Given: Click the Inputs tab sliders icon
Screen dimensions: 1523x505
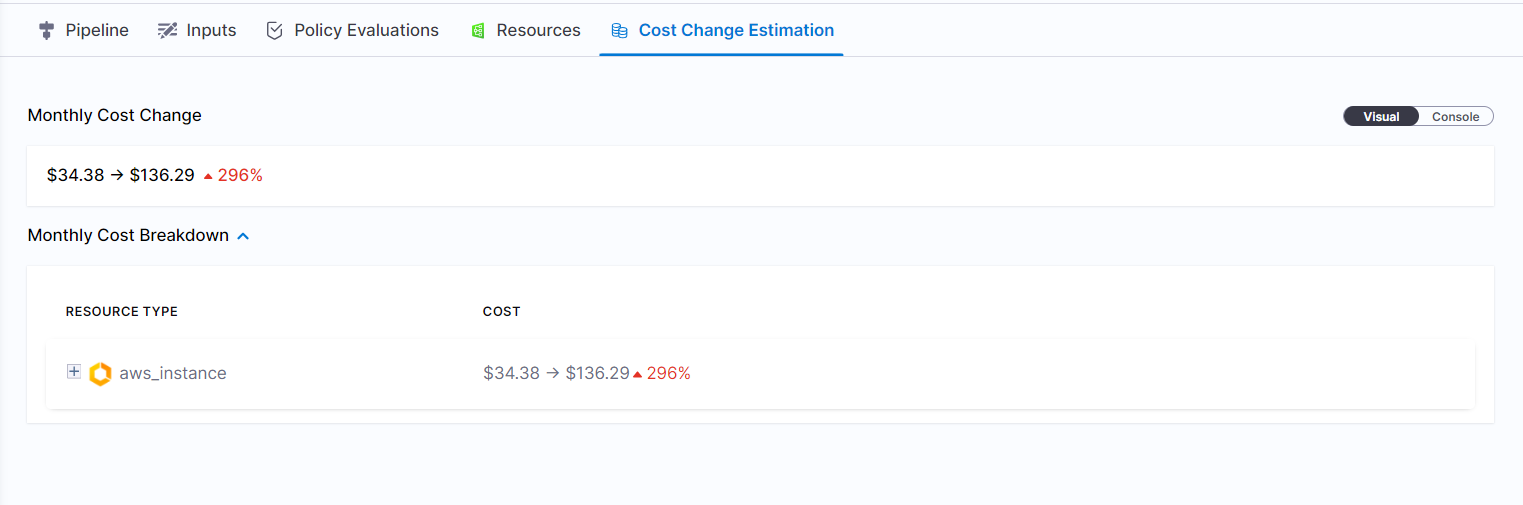Looking at the screenshot, I should click(x=167, y=31).
